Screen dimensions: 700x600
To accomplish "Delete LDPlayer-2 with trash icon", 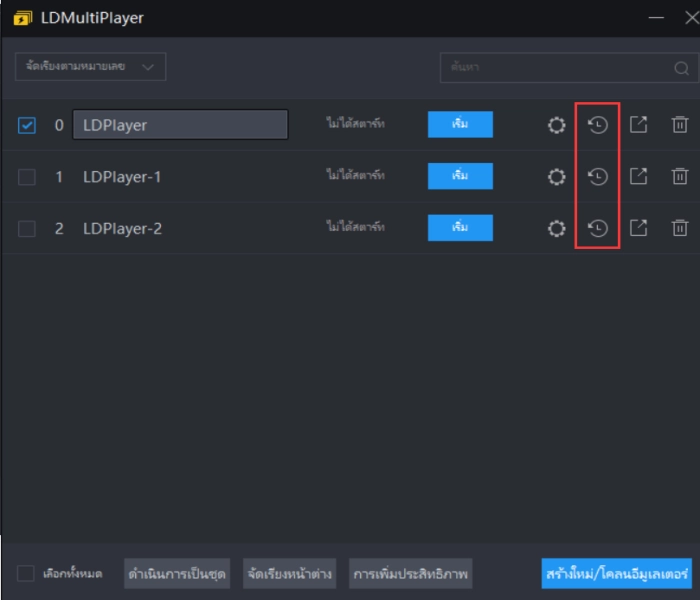I will (679, 228).
